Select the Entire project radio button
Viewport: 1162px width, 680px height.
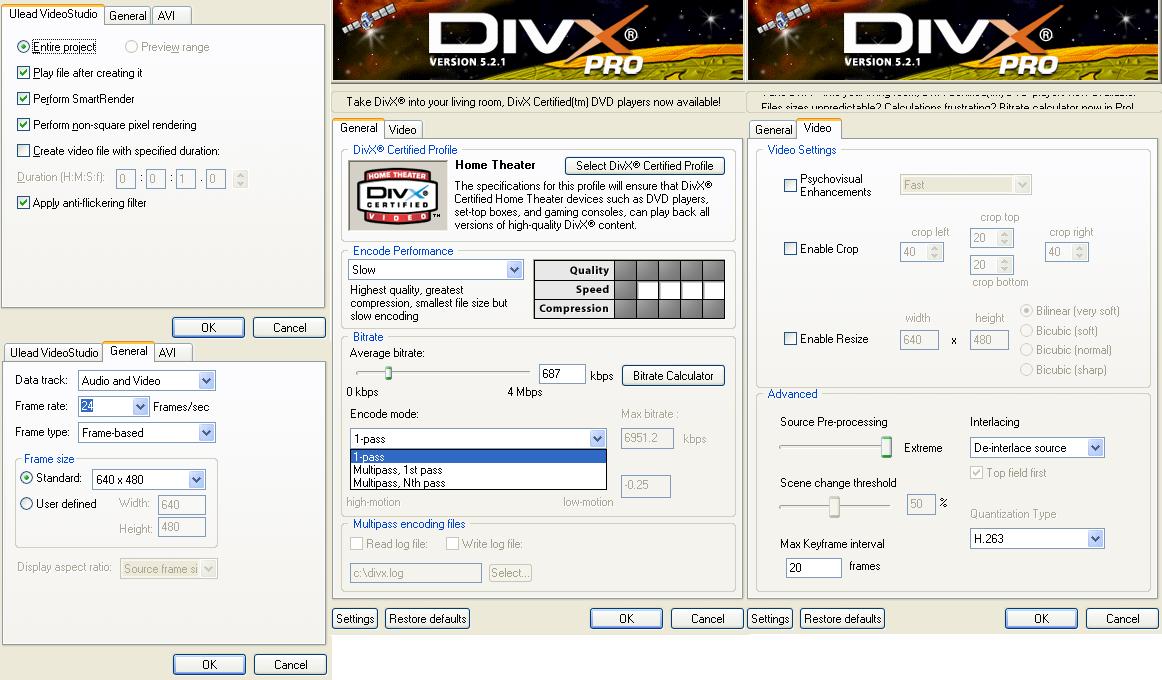tap(23, 47)
